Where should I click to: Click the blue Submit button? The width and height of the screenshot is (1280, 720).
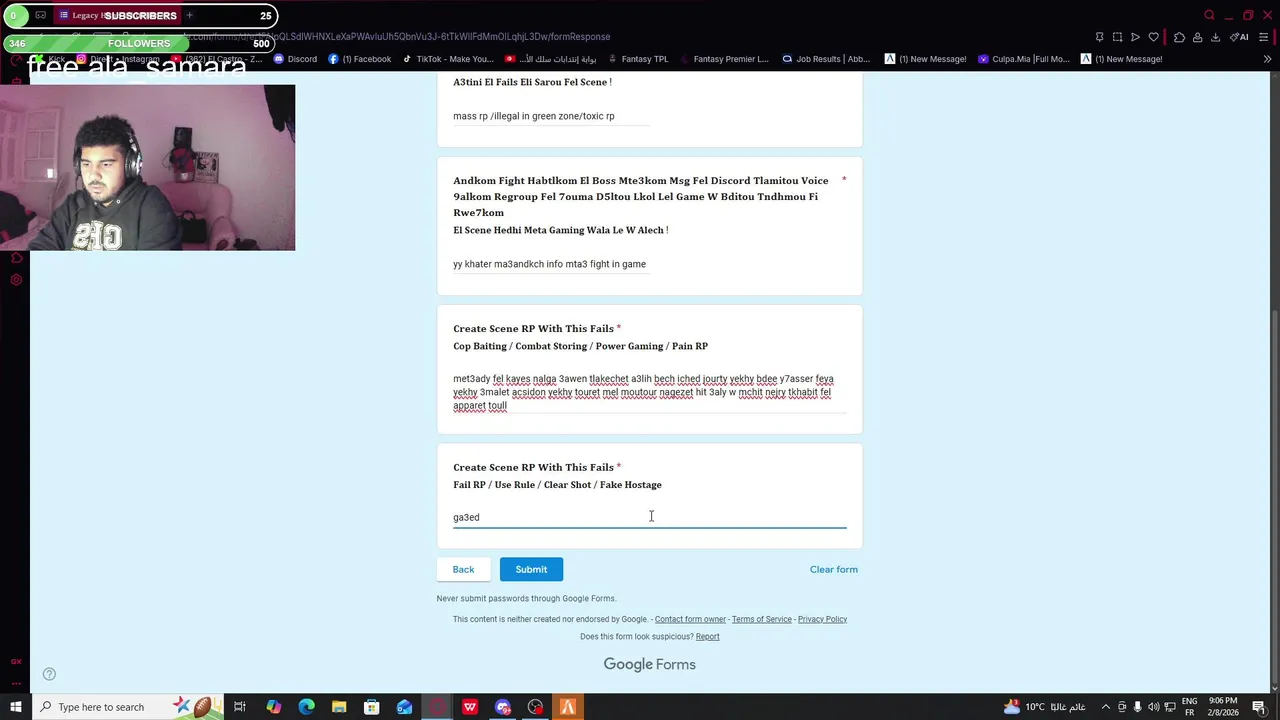531,569
